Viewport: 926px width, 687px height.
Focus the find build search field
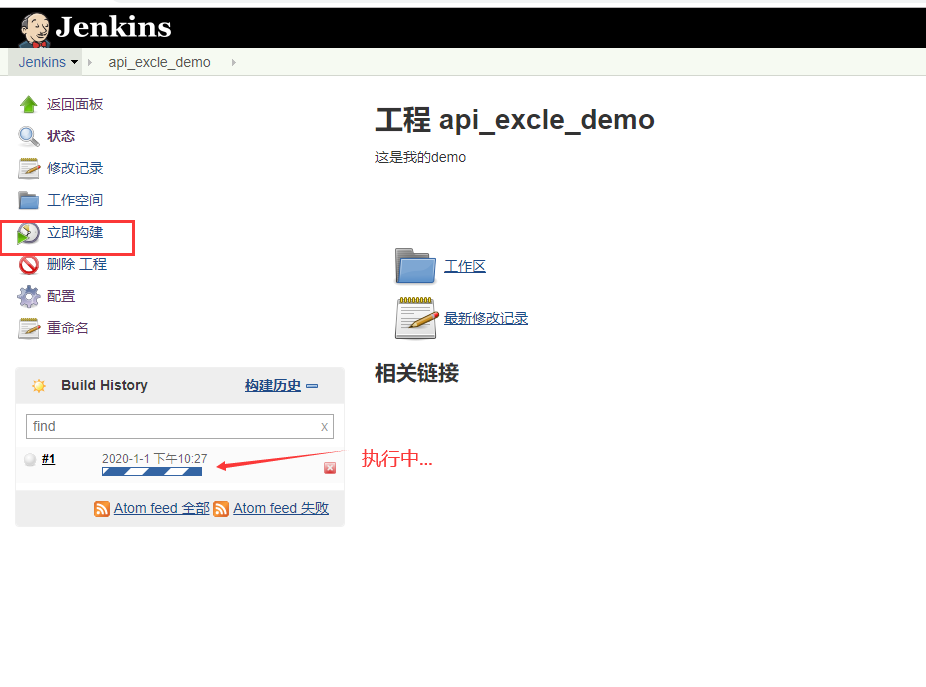(180, 426)
